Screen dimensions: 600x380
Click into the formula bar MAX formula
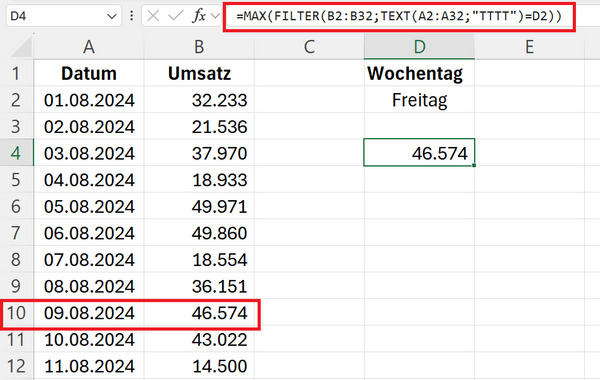tap(399, 16)
